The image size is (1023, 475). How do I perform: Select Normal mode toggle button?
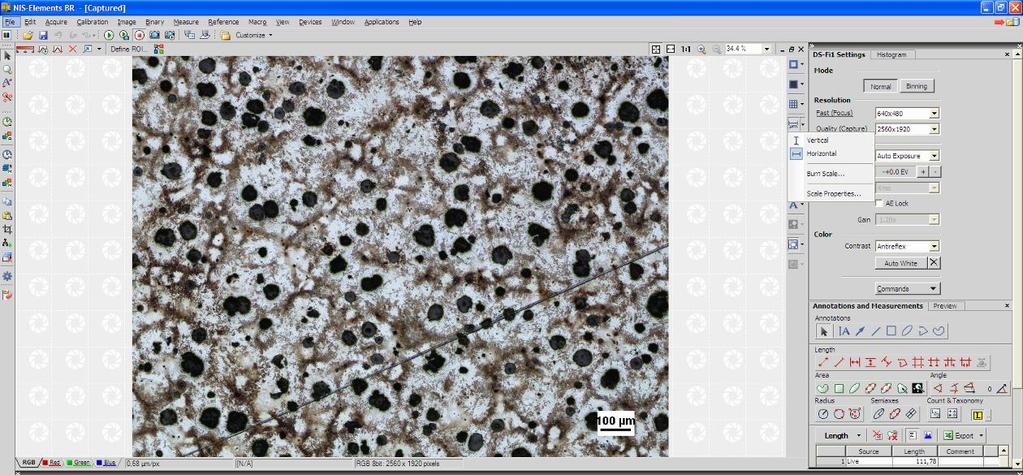(880, 86)
